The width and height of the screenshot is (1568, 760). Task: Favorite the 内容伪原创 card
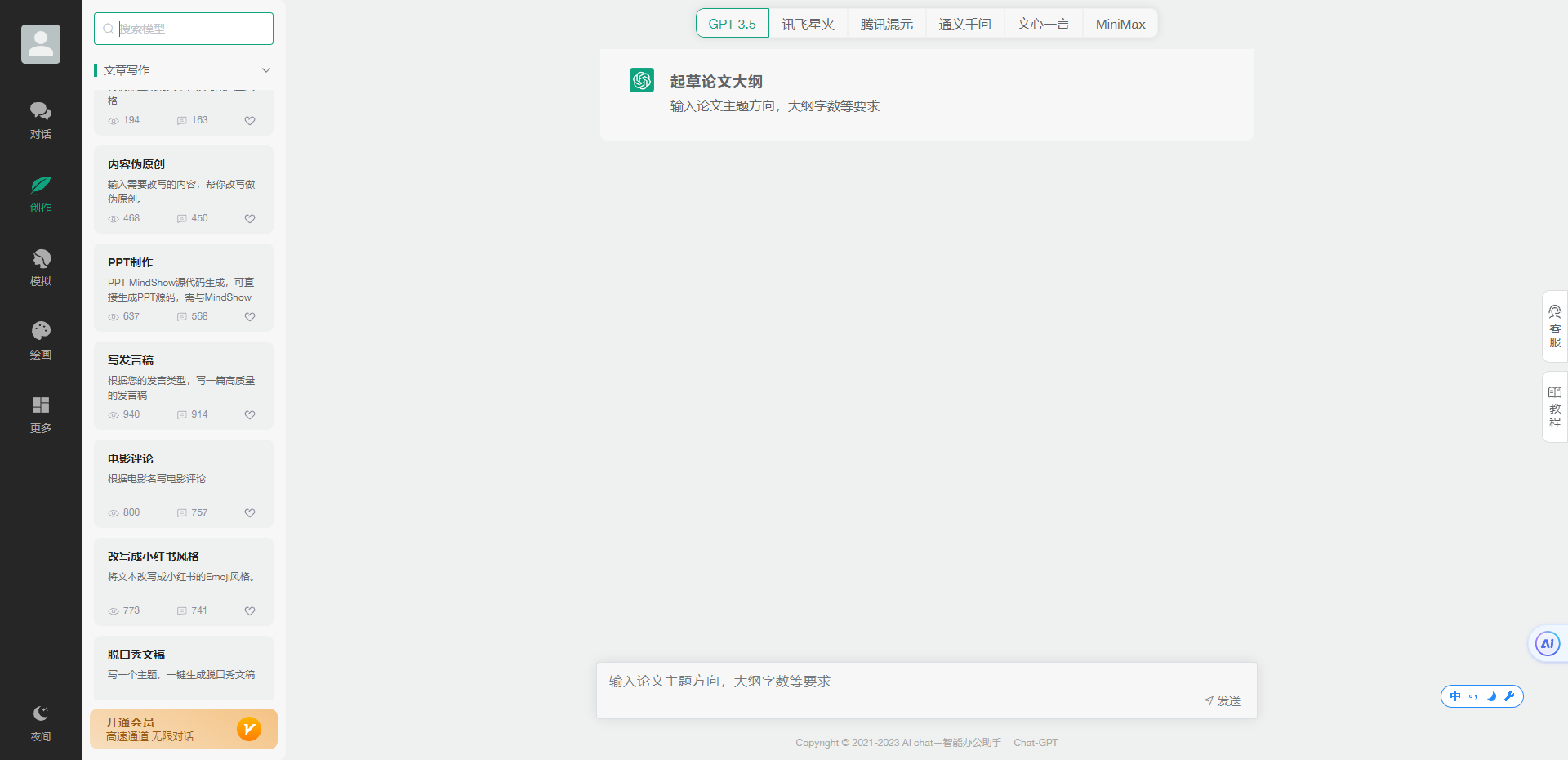[250, 219]
